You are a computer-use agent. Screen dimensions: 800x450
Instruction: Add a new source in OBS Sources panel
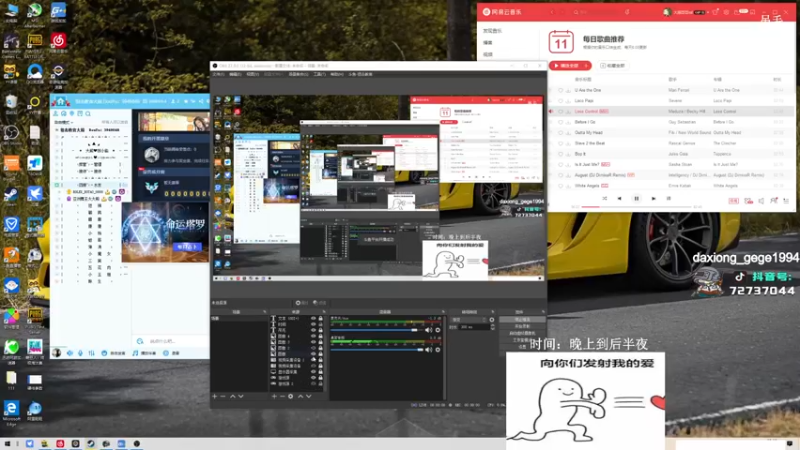tap(274, 396)
